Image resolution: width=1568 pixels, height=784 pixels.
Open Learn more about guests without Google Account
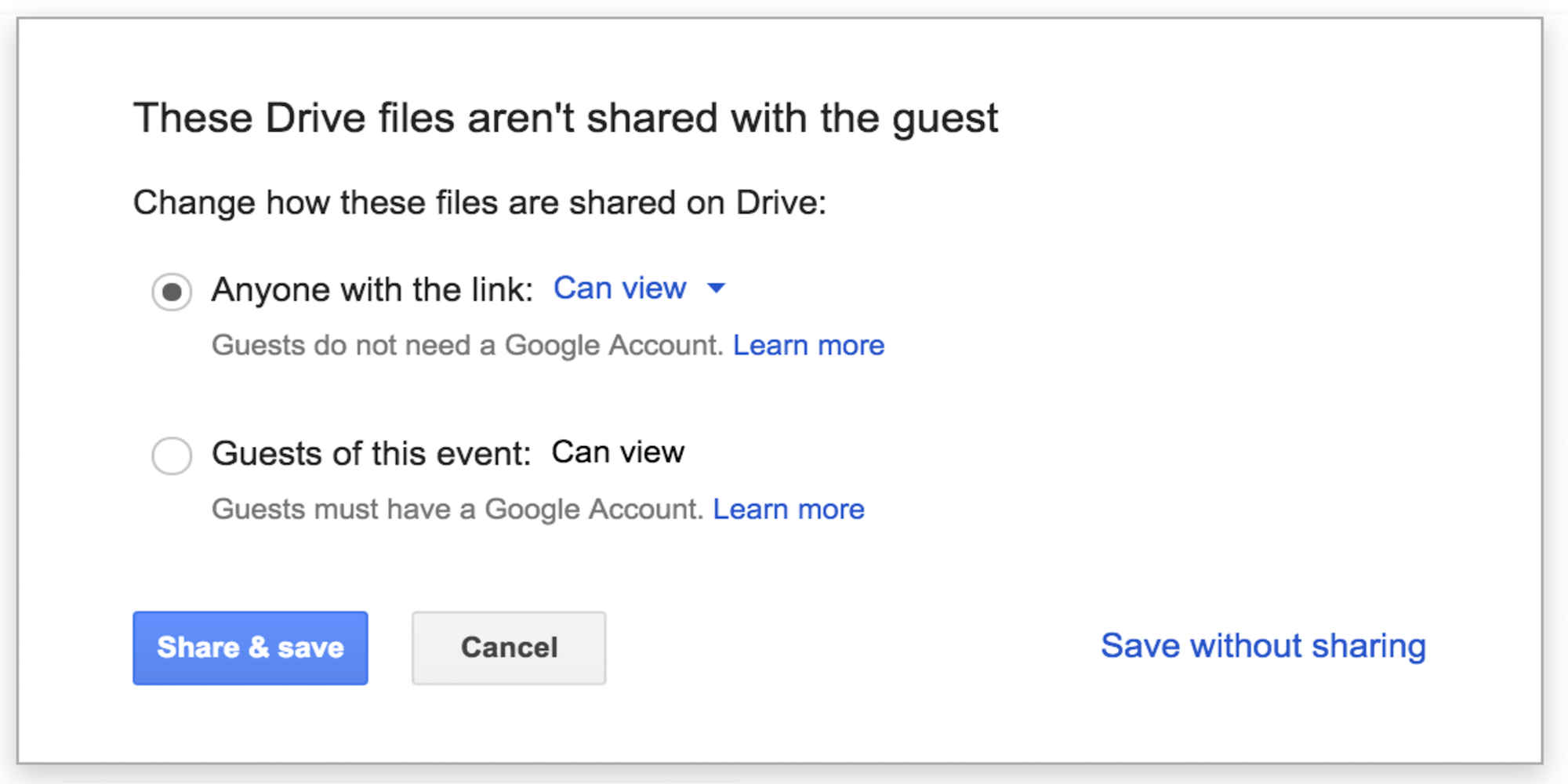point(808,346)
